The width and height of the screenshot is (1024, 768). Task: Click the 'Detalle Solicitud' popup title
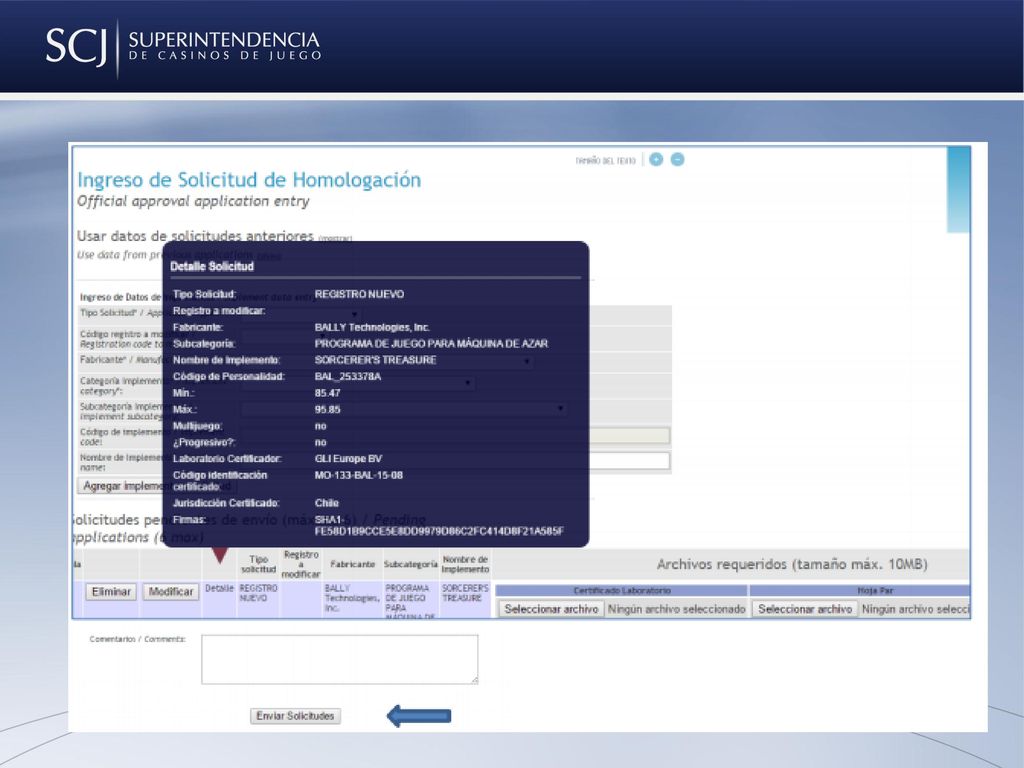click(212, 266)
